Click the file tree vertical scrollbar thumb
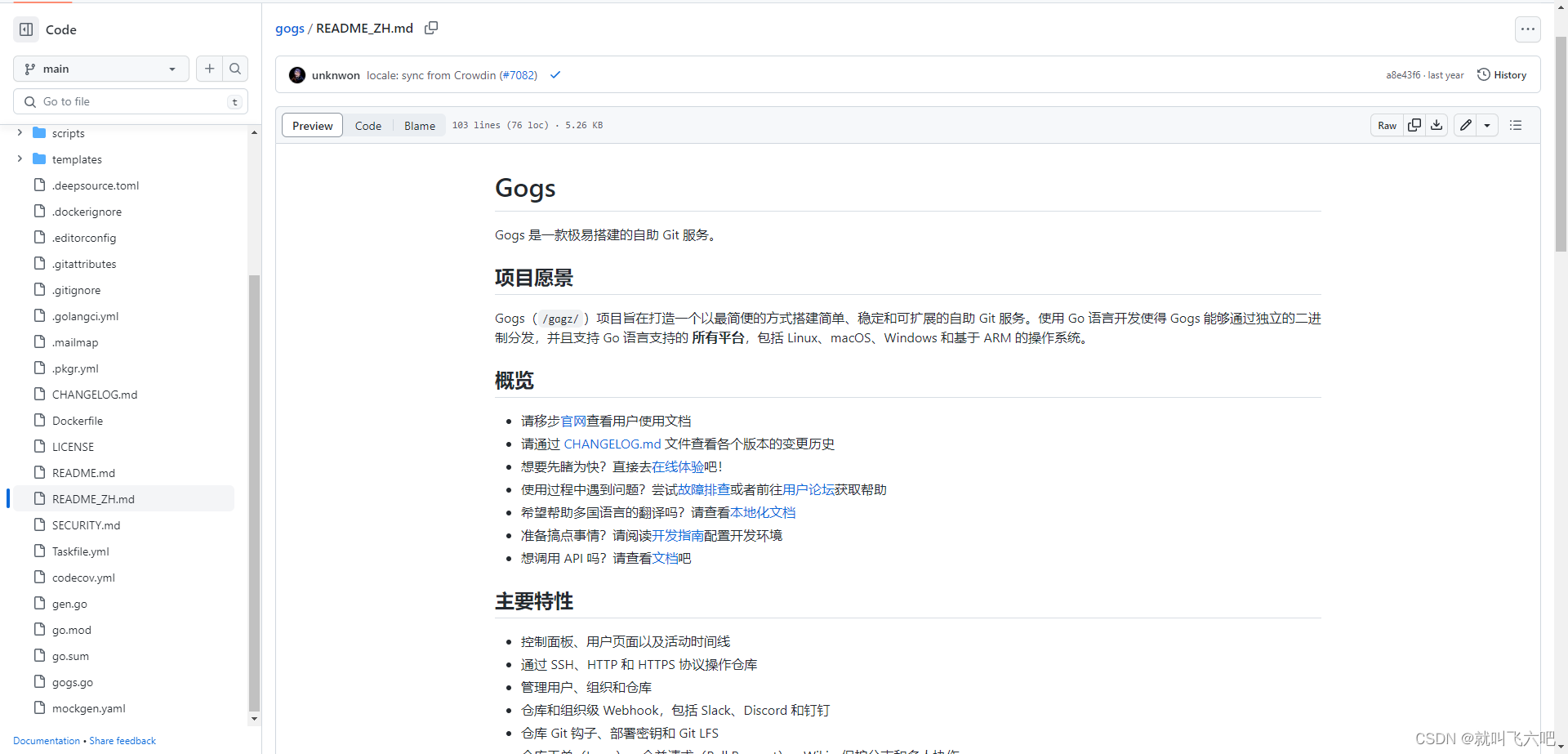Screen dimensions: 1568x754 254,493
